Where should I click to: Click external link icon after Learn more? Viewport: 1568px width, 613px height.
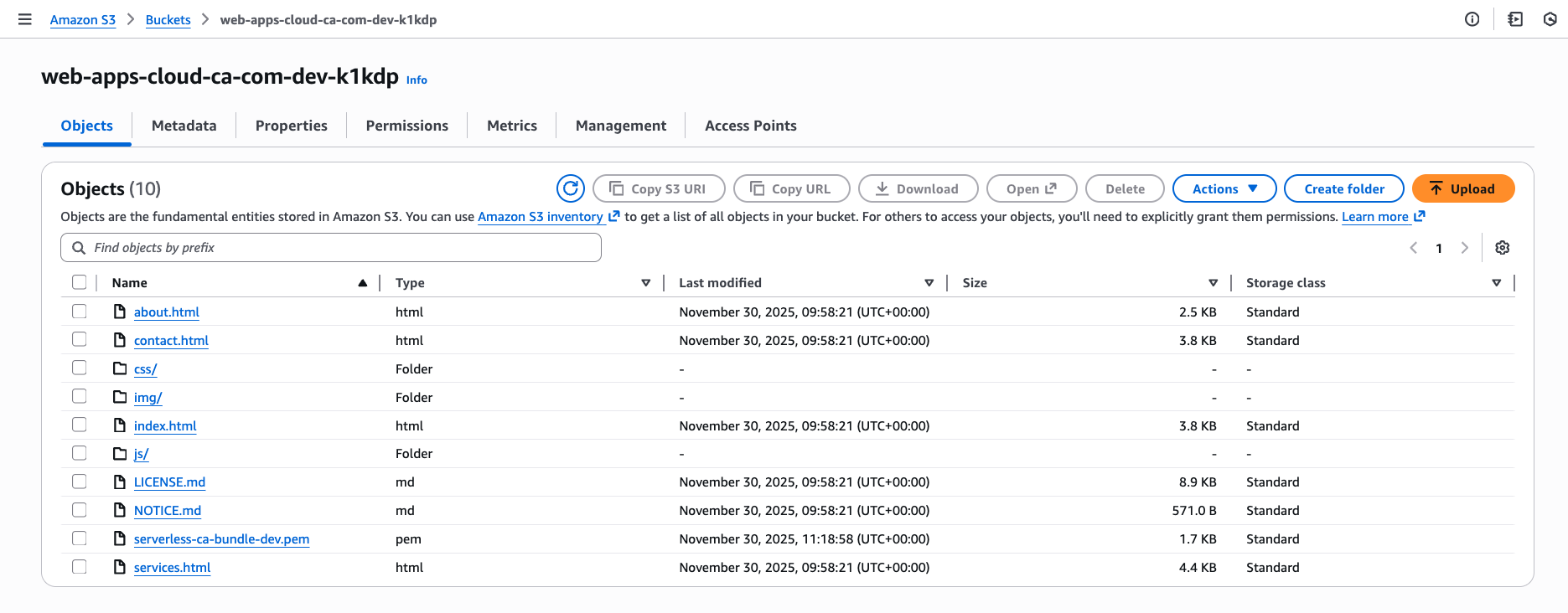tap(1420, 216)
